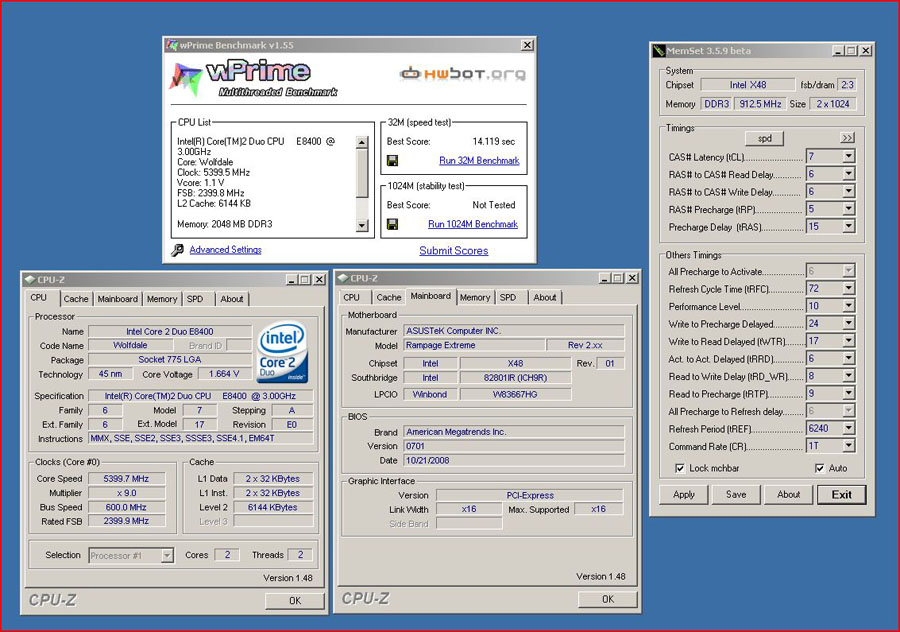The image size is (900, 632).
Task: Open the Precharge Delay (tRAS) dropdown
Action: (x=848, y=227)
